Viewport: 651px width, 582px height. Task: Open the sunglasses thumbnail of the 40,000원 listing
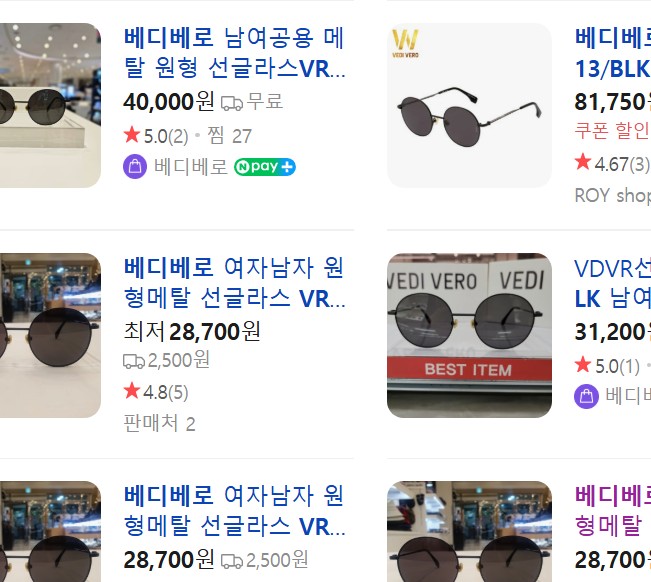pyautogui.click(x=50, y=105)
